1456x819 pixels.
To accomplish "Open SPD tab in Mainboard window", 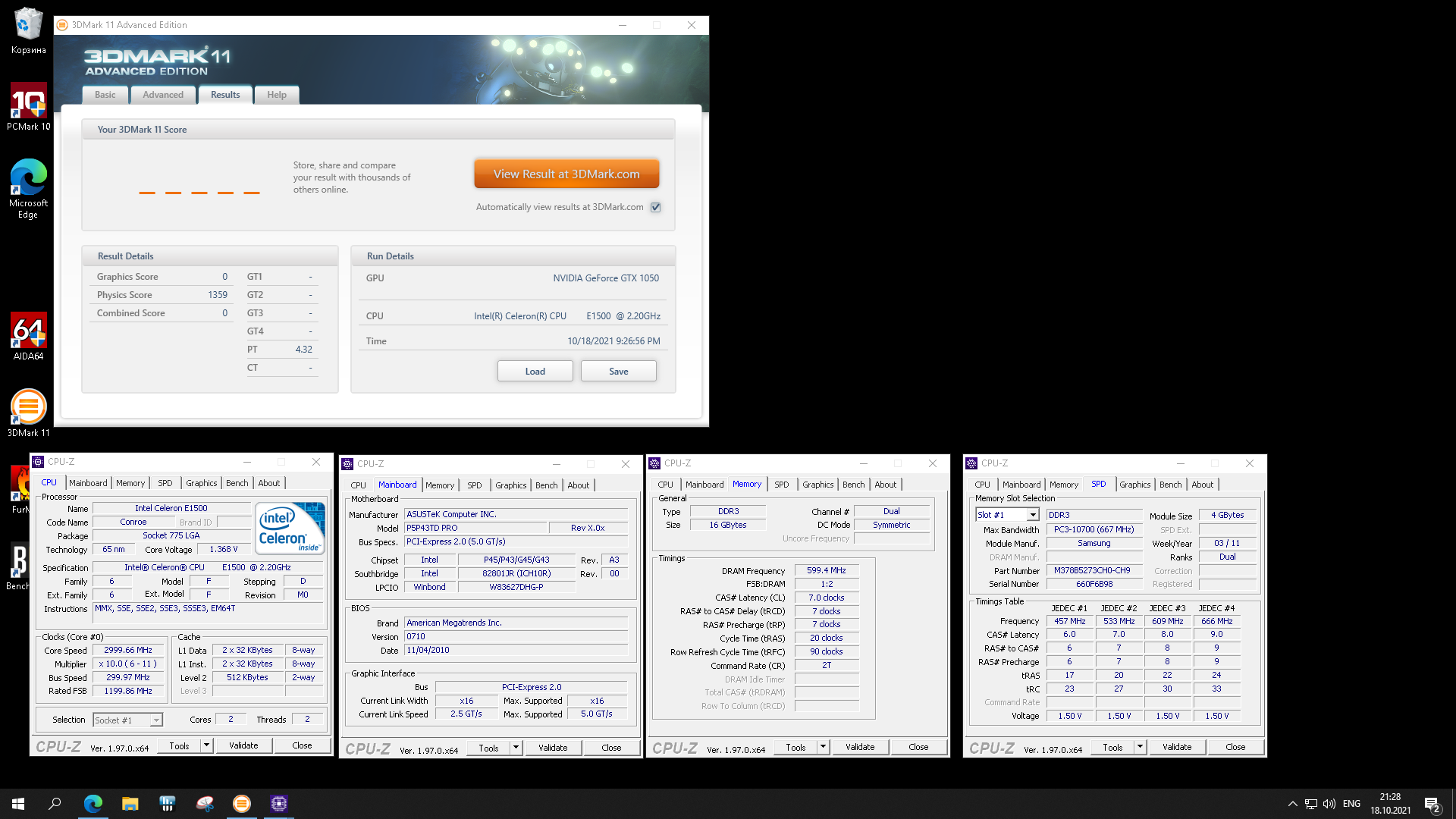I will 475,485.
